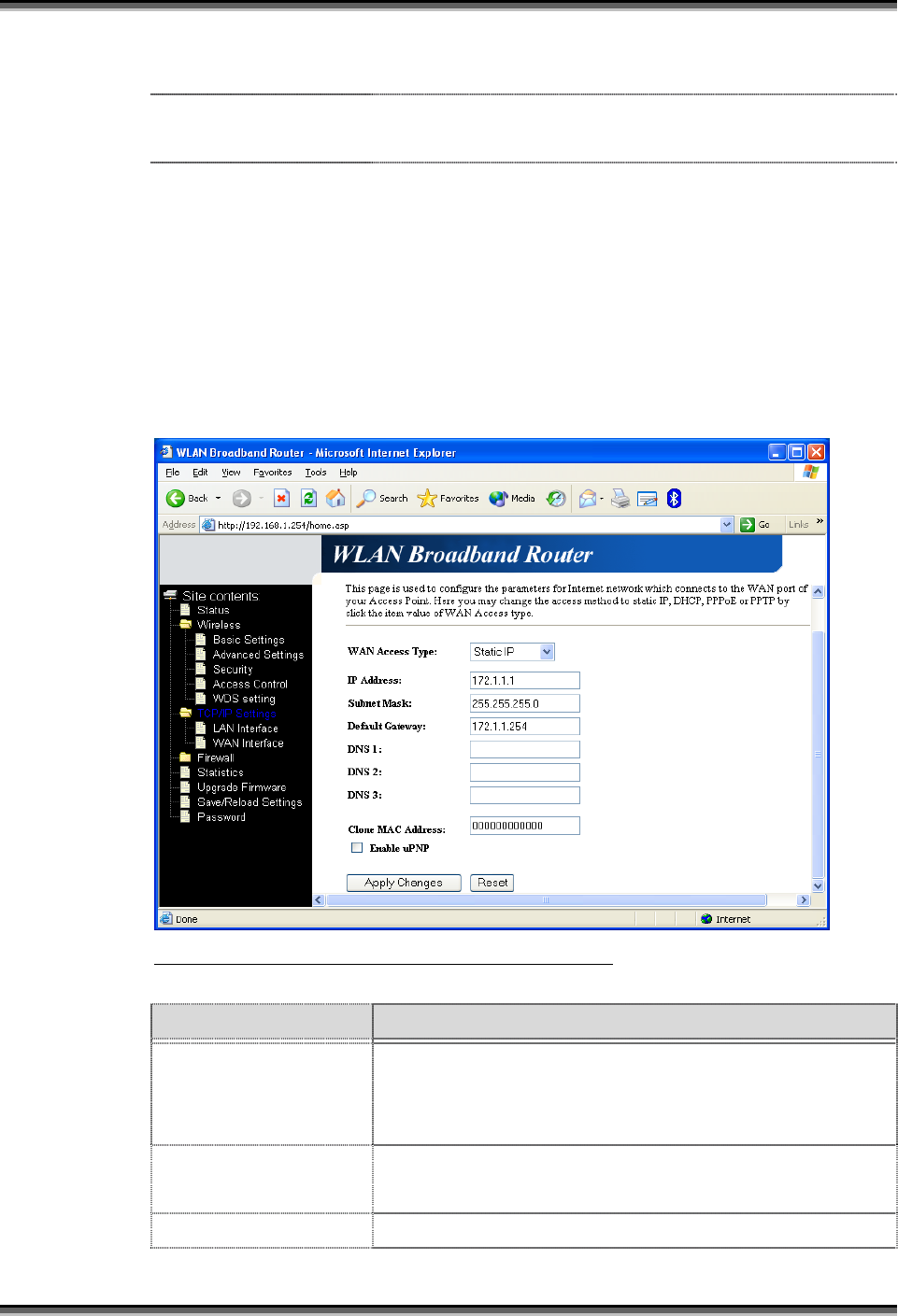
Task: Open wireless Security page
Action: point(233,670)
